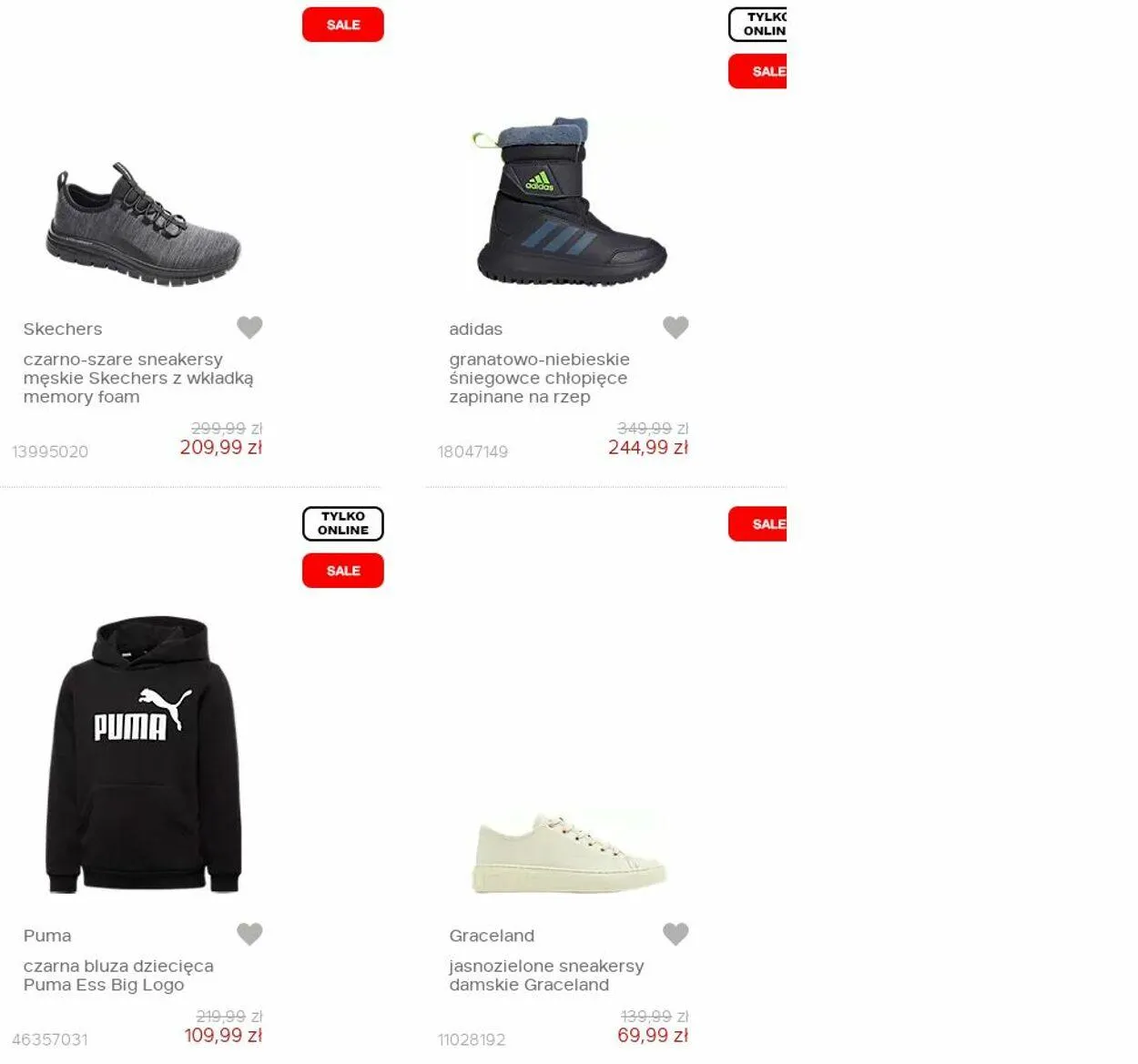Click the SALE badge above Skechers sneakers
Image resolution: width=1138 pixels, height=1064 pixels.
click(343, 25)
